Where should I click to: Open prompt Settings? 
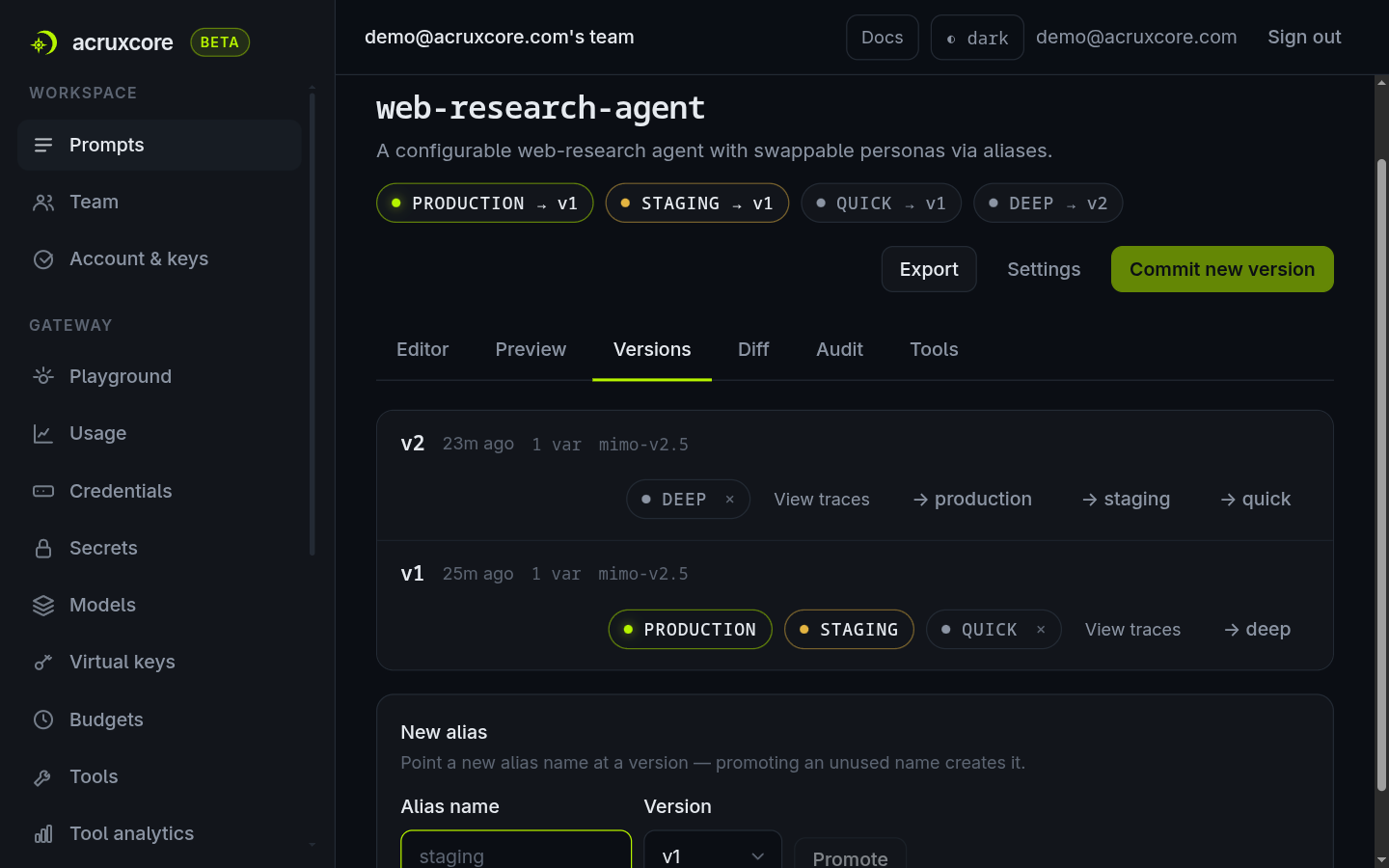coord(1044,269)
